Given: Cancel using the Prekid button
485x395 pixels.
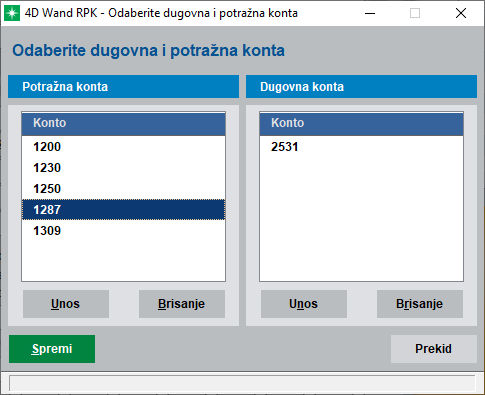Looking at the screenshot, I should click(x=434, y=349).
